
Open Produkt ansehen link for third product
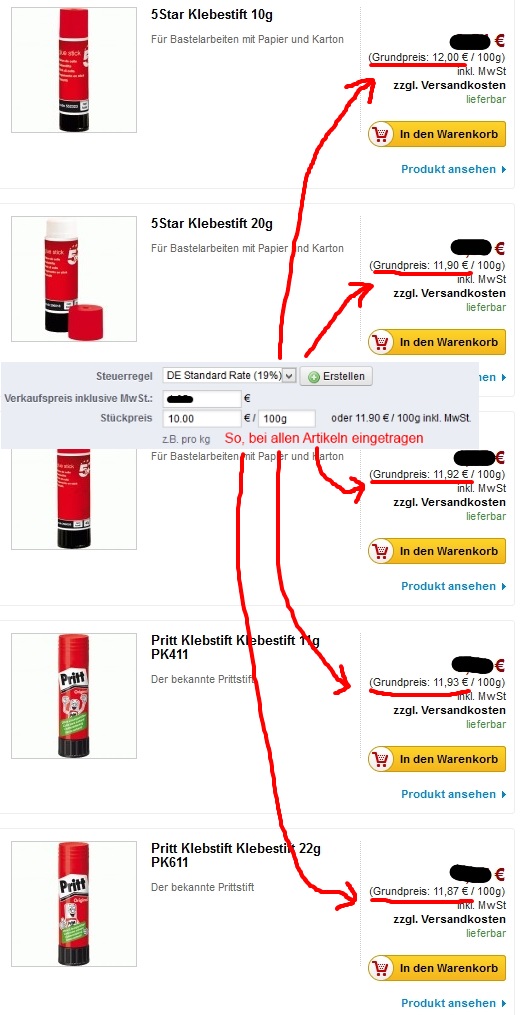point(454,586)
